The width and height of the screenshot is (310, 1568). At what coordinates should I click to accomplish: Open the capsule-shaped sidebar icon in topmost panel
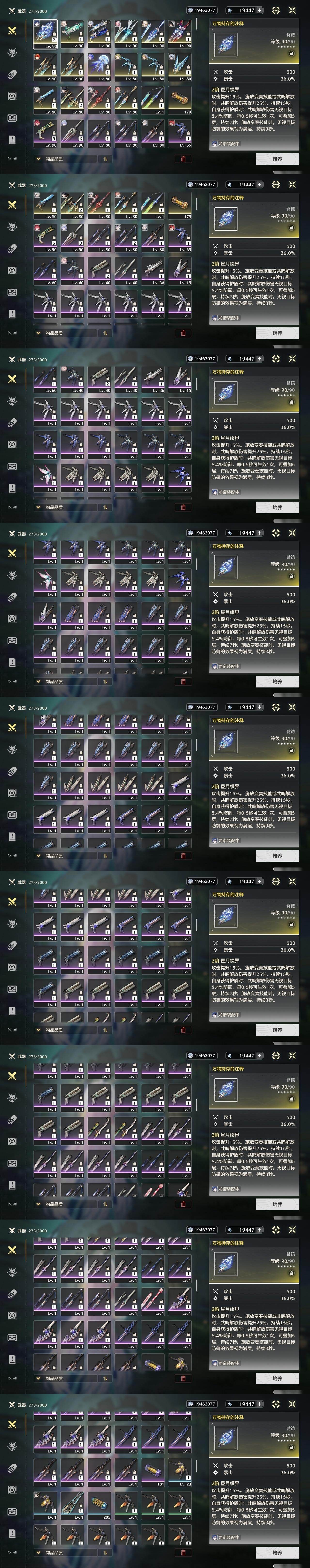(12, 75)
